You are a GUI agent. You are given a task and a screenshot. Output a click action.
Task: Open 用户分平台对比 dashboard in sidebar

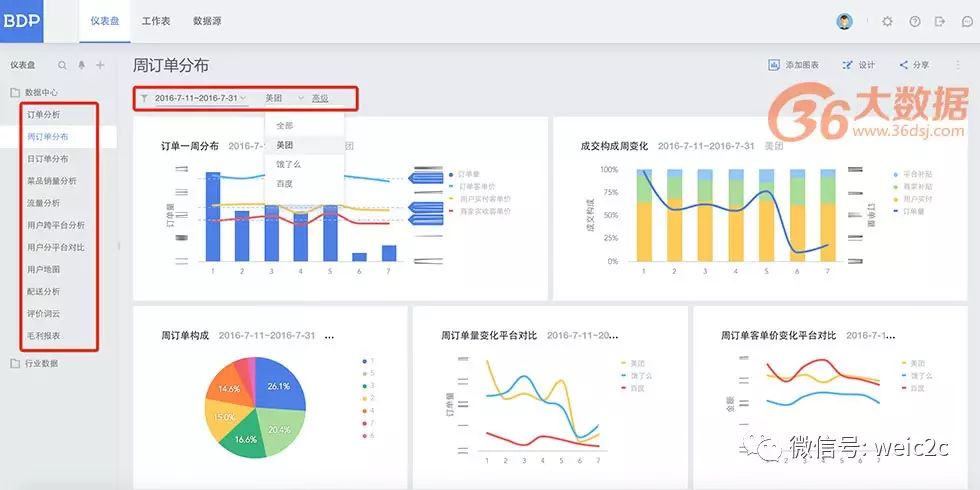coord(58,248)
